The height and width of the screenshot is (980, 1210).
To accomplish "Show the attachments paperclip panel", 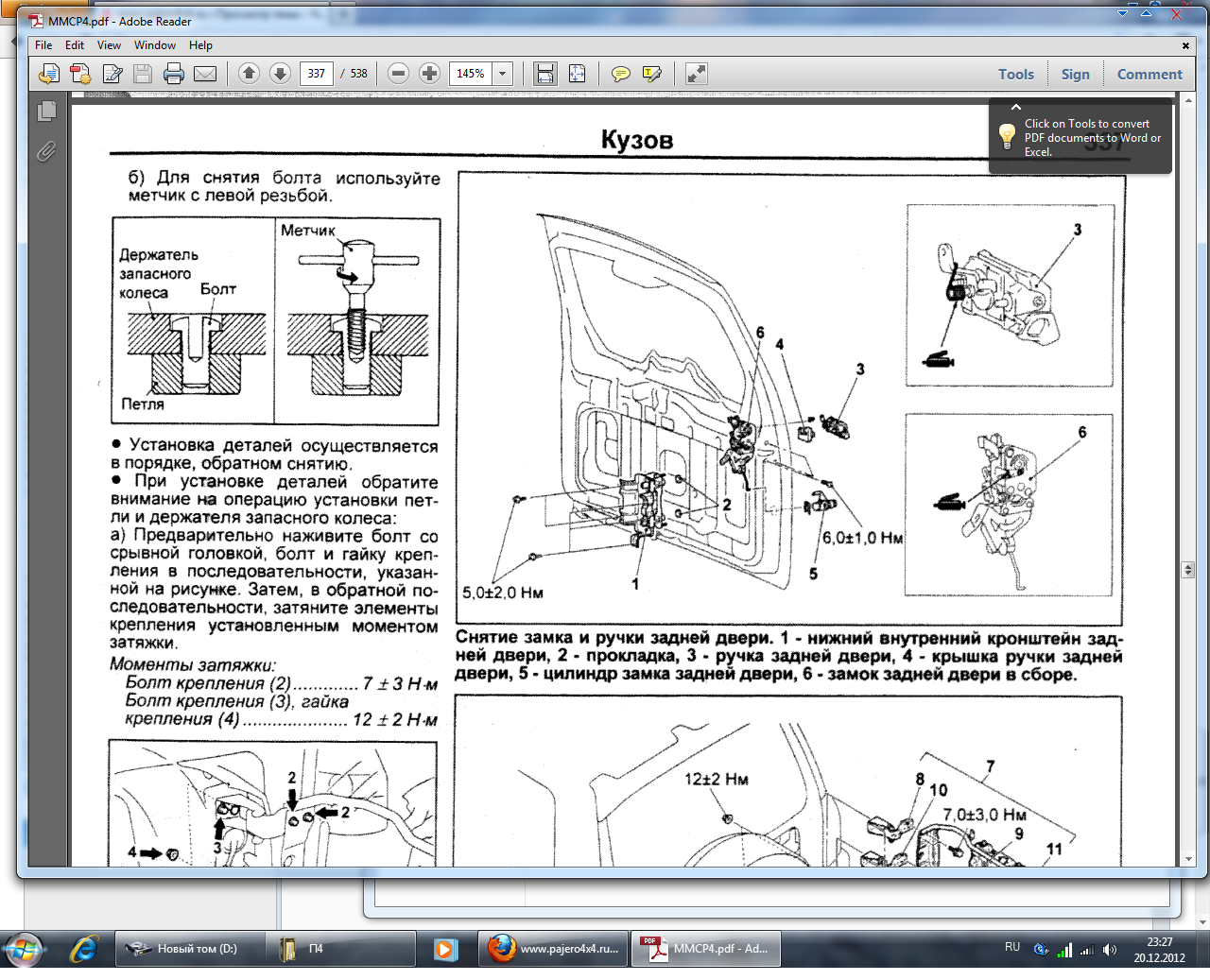I will [x=46, y=151].
